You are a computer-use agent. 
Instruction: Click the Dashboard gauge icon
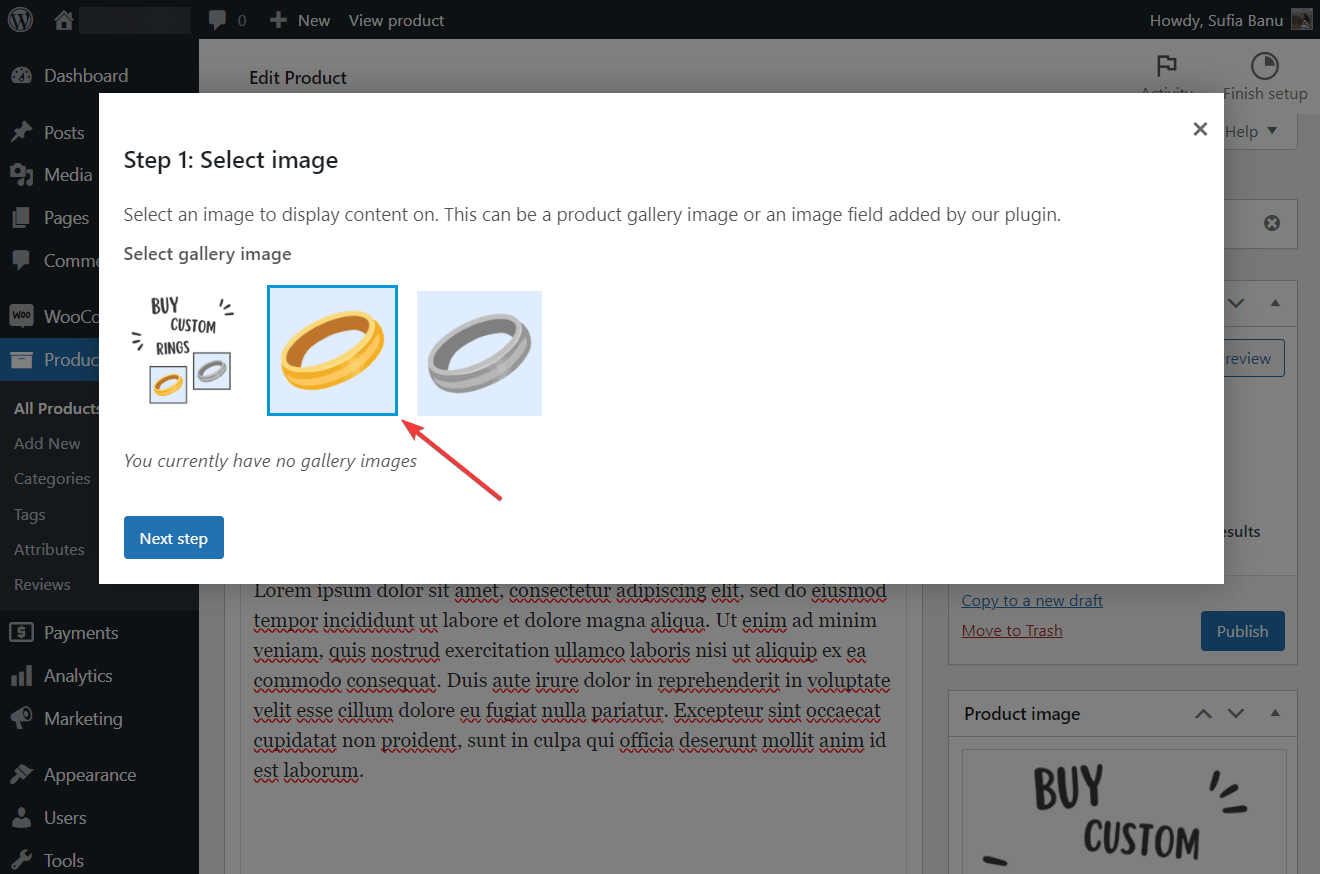(x=22, y=76)
